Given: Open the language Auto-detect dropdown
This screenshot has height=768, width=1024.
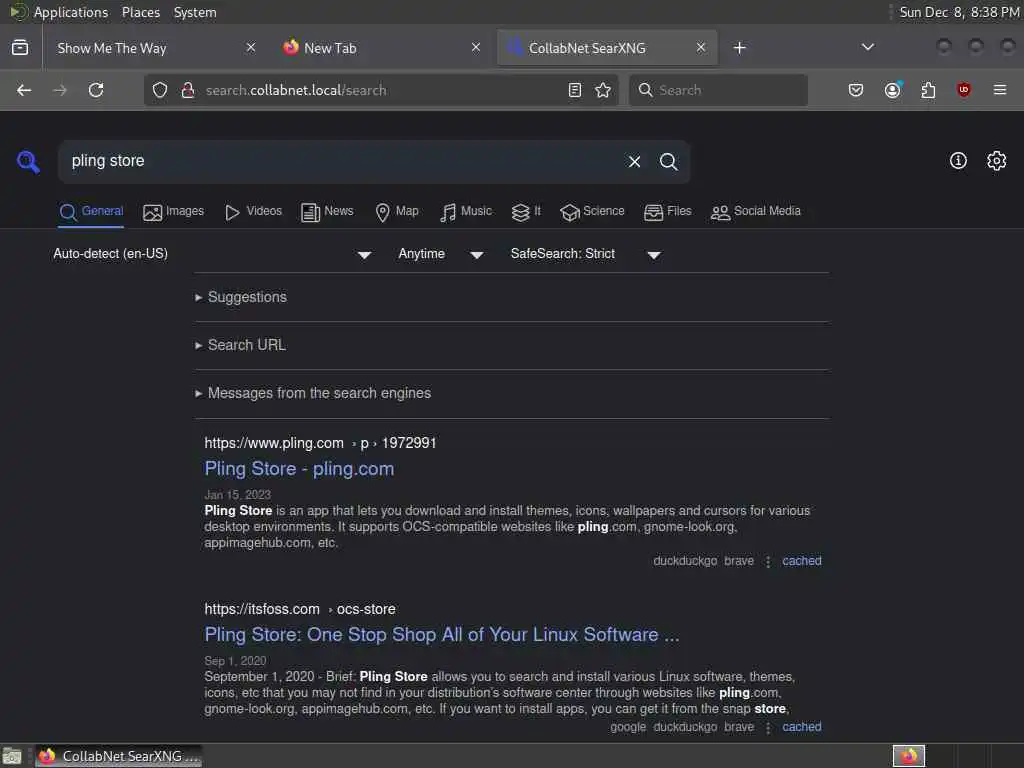Looking at the screenshot, I should (212, 254).
